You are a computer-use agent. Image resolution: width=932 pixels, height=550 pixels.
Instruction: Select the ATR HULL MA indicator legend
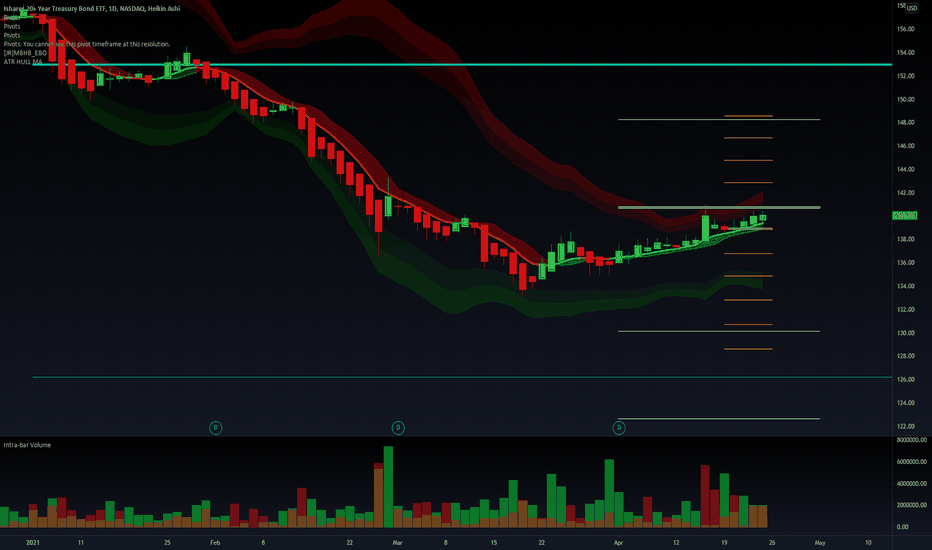tap(23, 62)
